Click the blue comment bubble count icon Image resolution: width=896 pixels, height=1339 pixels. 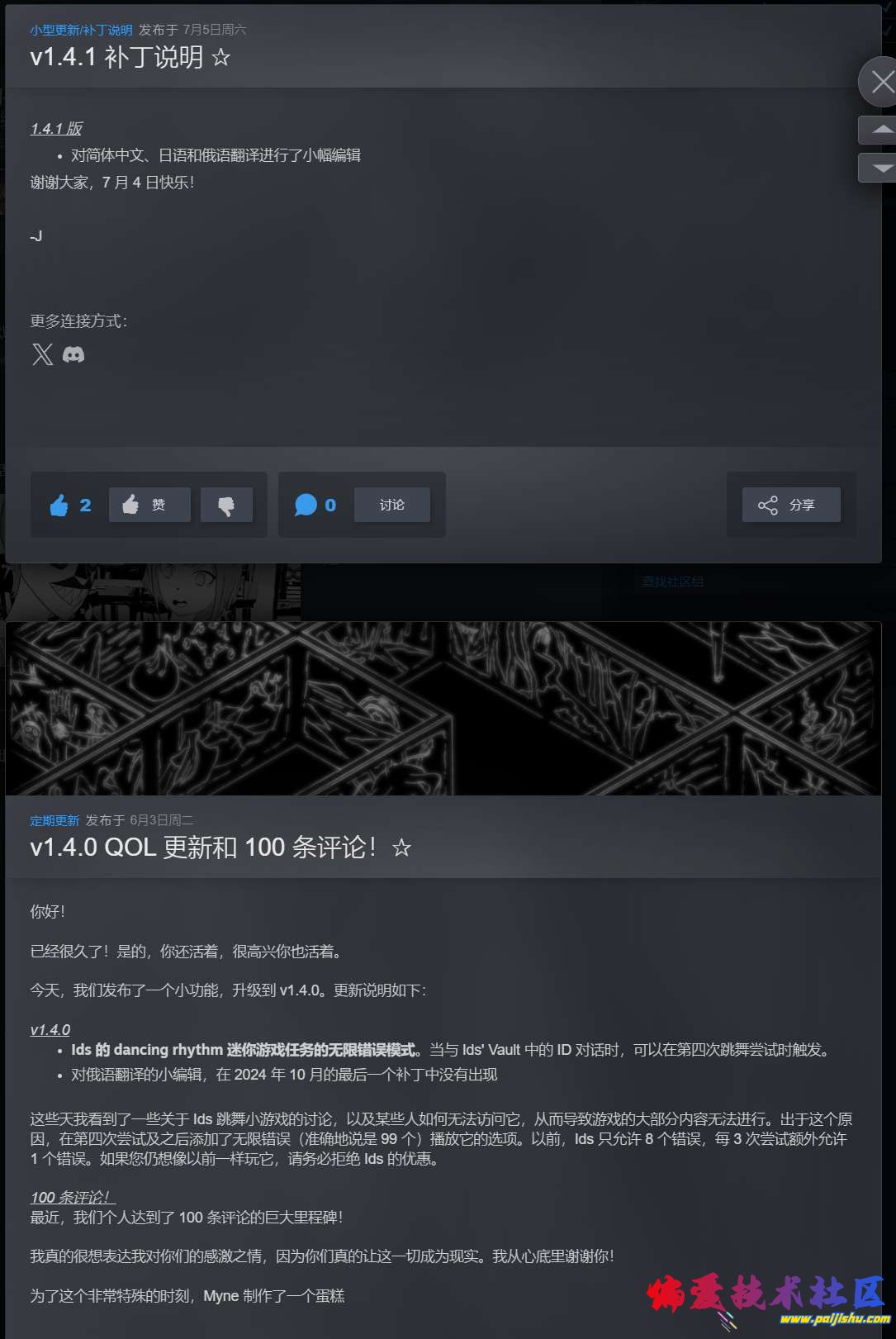click(306, 505)
